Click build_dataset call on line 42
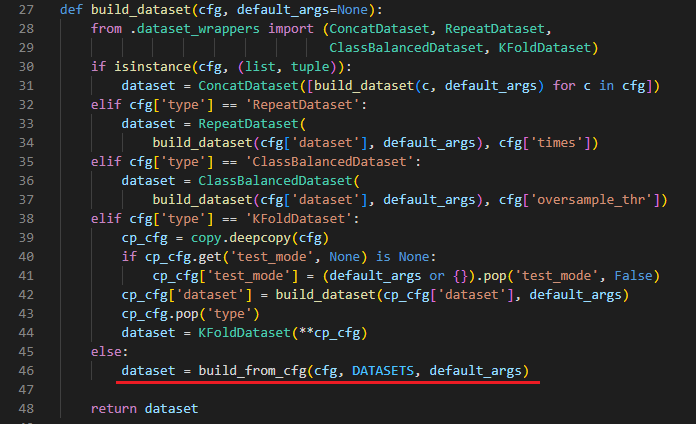The width and height of the screenshot is (696, 424). (x=325, y=295)
